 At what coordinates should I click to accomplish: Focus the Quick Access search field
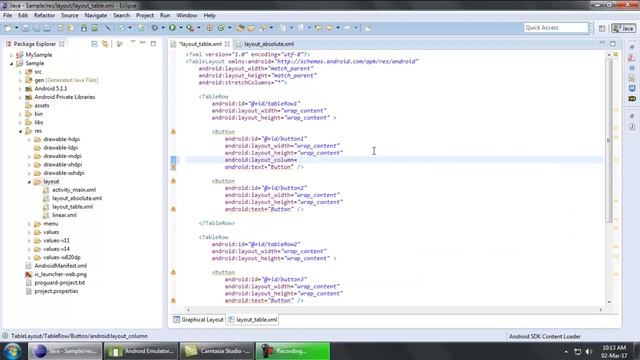[556, 28]
